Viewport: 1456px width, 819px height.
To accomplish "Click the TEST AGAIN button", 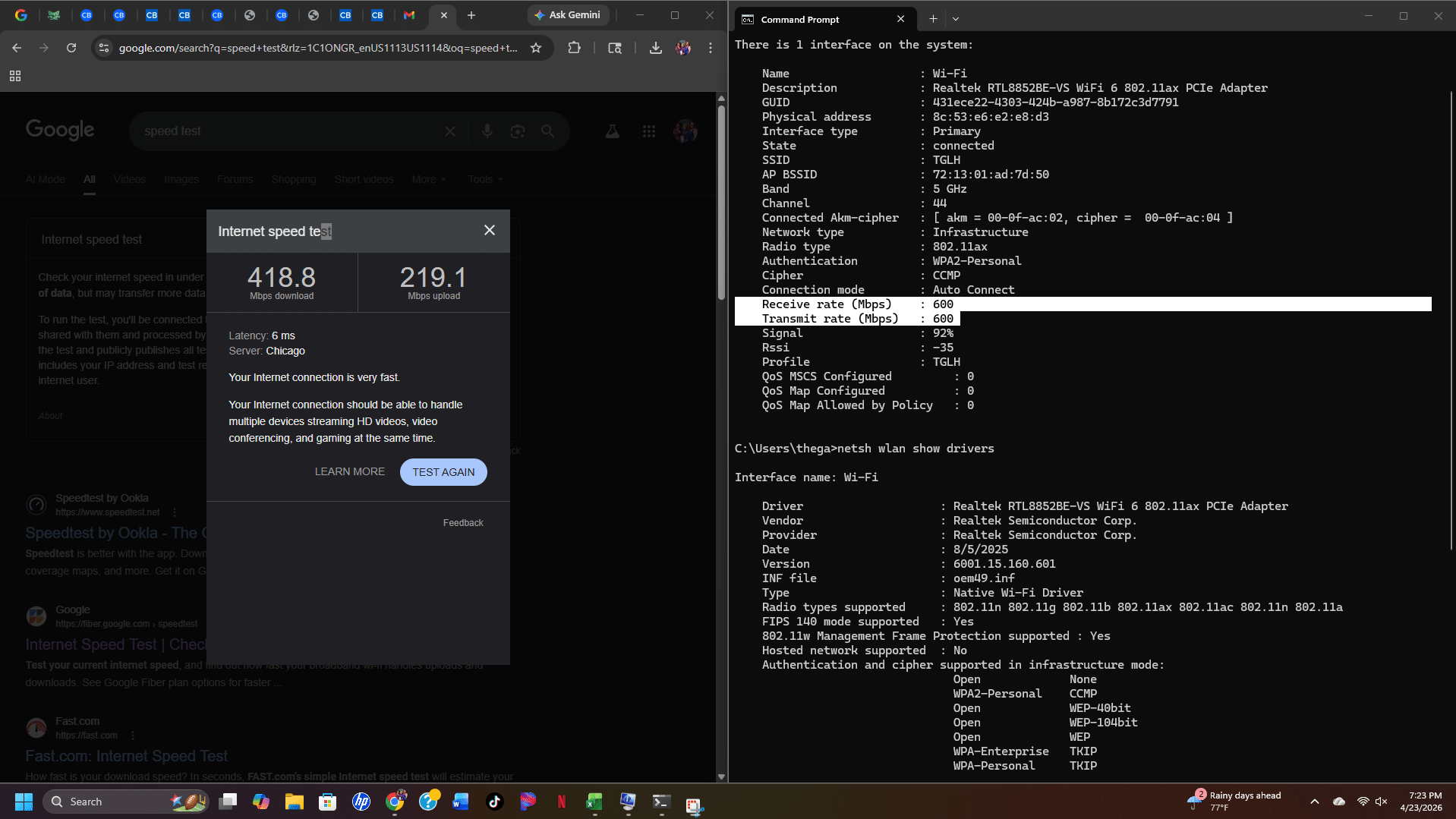I will [x=443, y=471].
